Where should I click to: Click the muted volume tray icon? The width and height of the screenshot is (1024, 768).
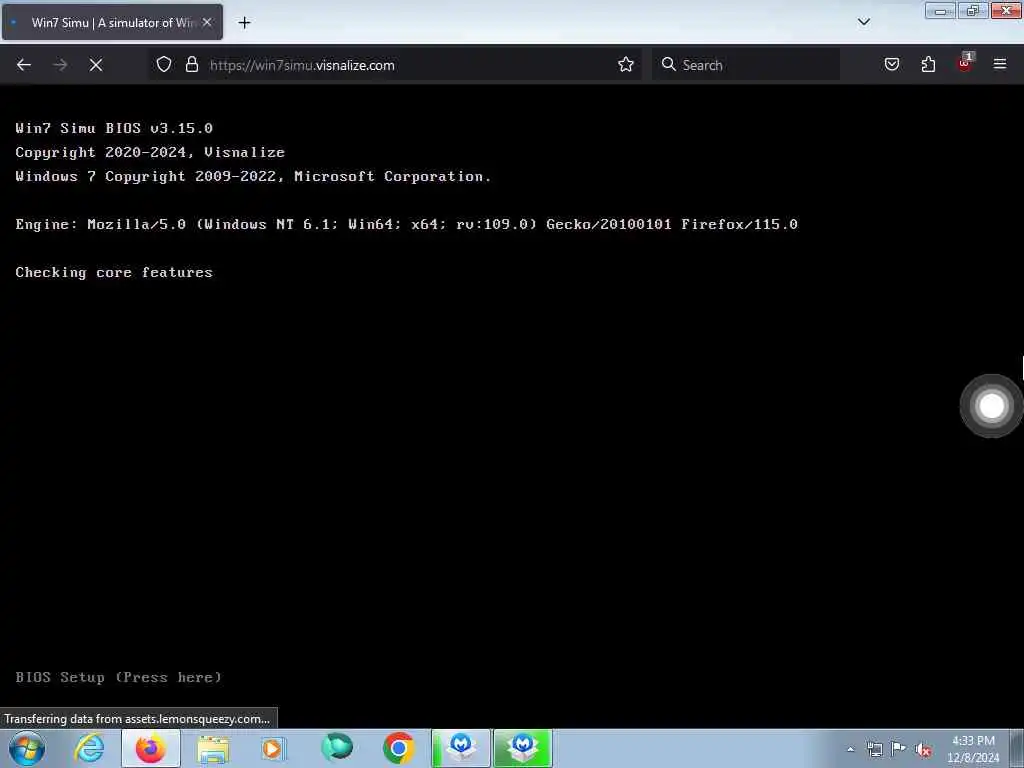point(923,750)
